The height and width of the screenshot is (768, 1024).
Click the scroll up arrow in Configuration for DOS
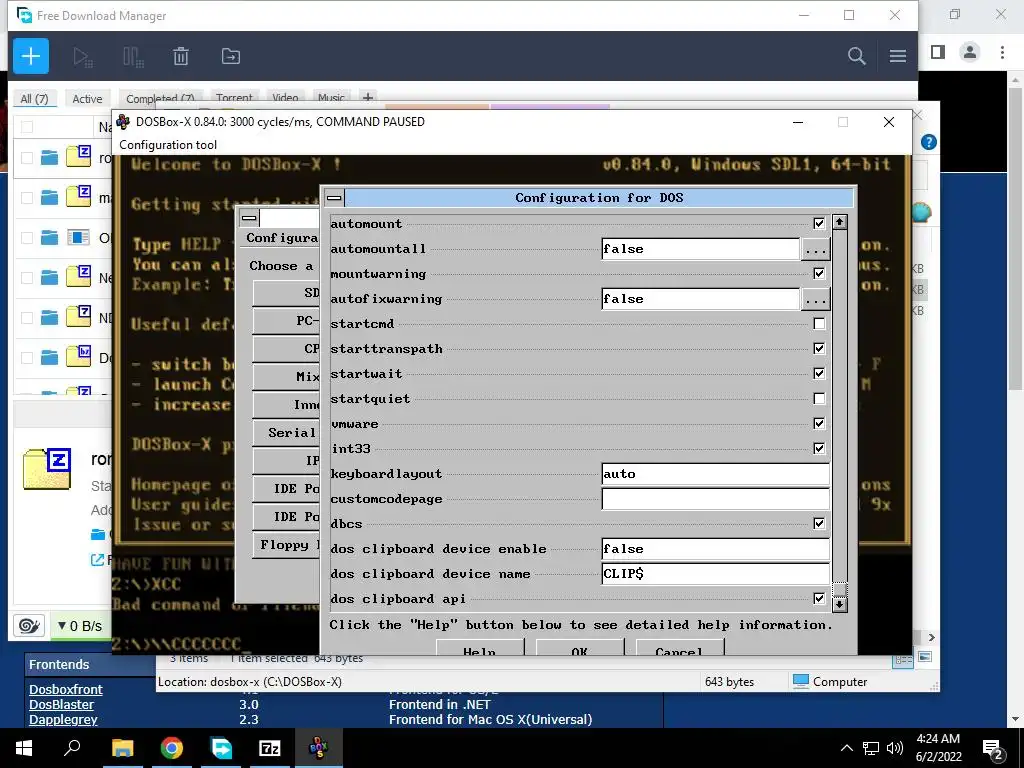coord(840,222)
